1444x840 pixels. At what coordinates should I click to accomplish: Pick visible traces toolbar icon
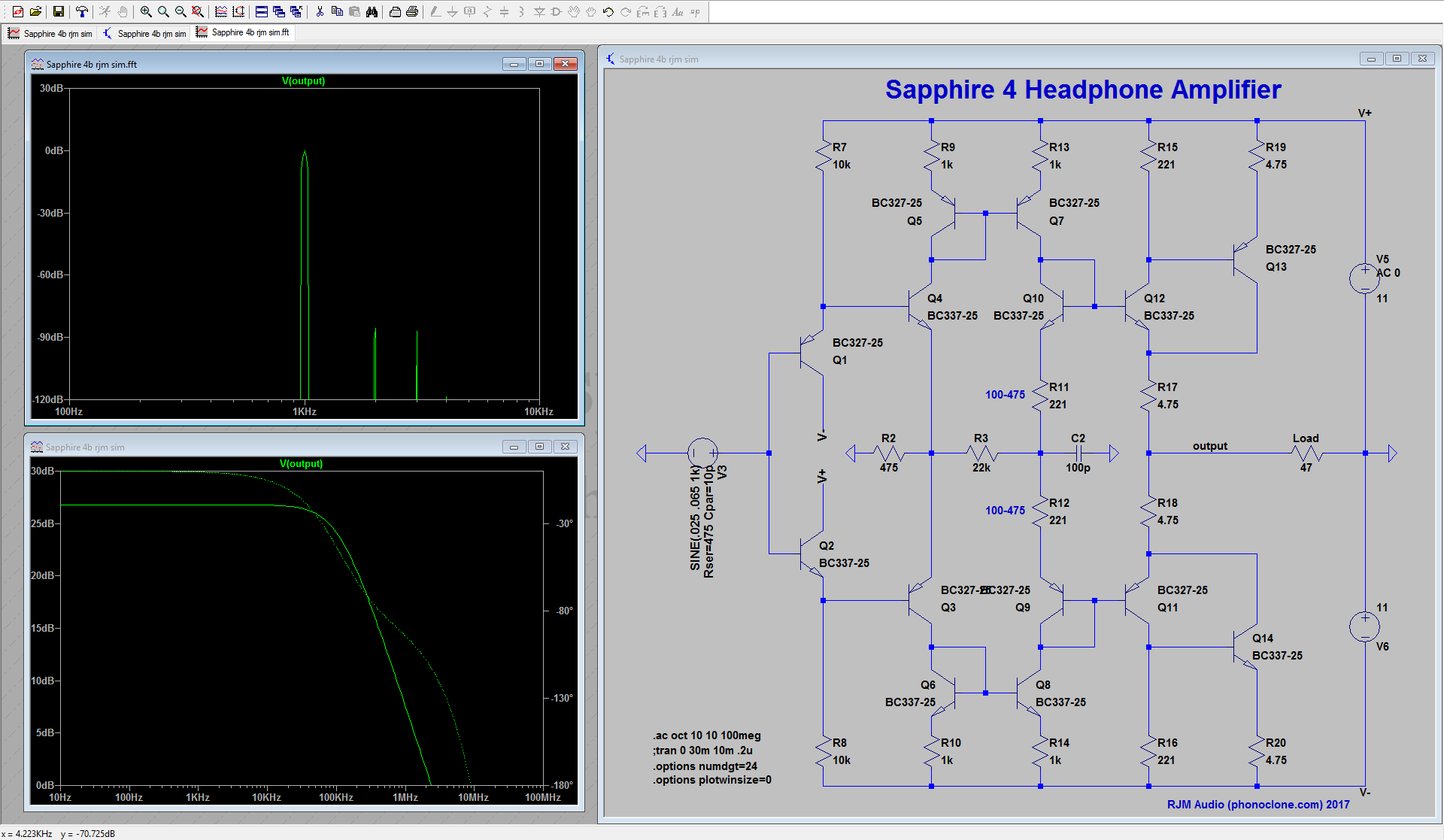tap(221, 11)
